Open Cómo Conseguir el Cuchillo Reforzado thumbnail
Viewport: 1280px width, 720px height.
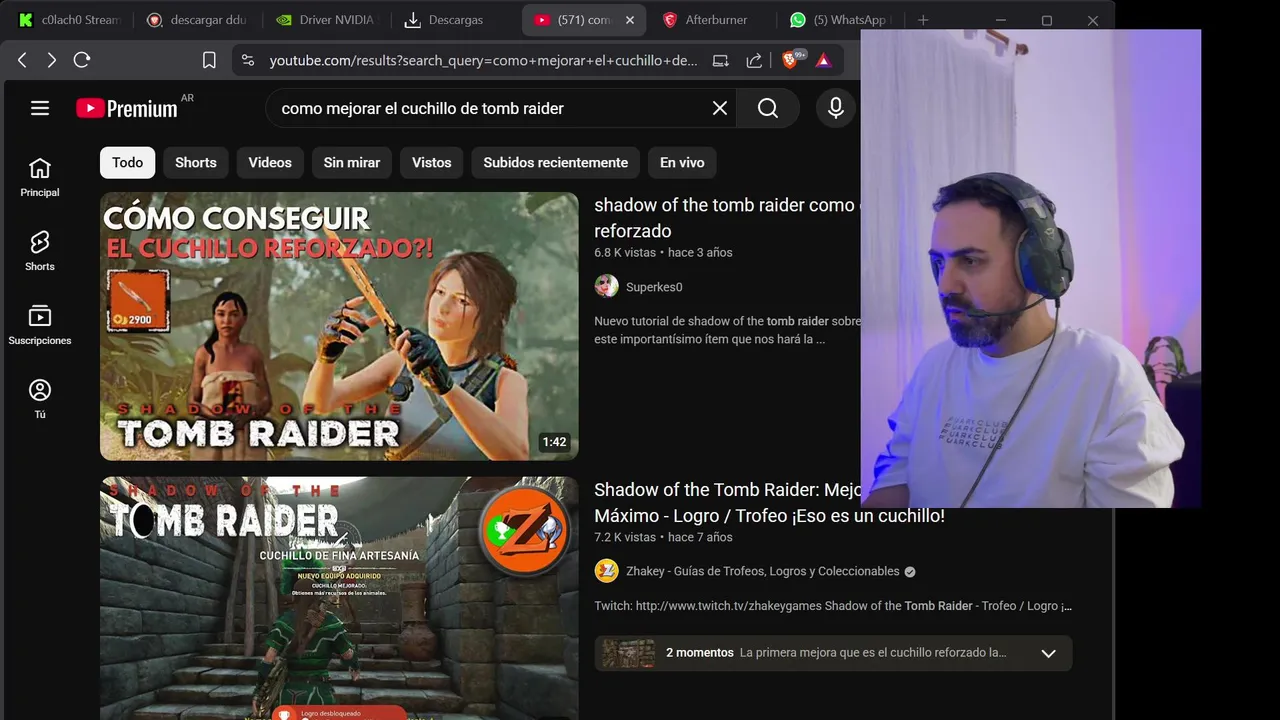(339, 326)
